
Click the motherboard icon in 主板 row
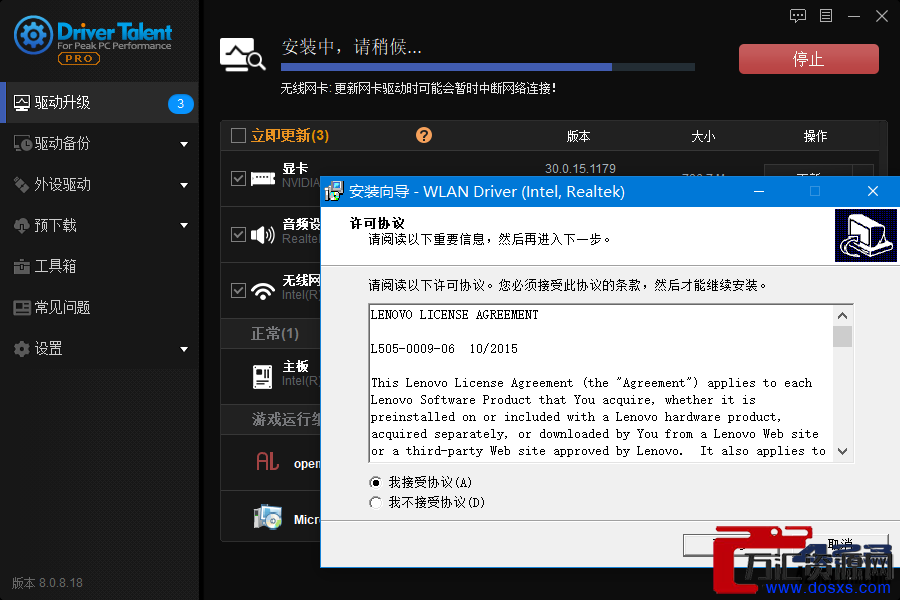point(263,377)
